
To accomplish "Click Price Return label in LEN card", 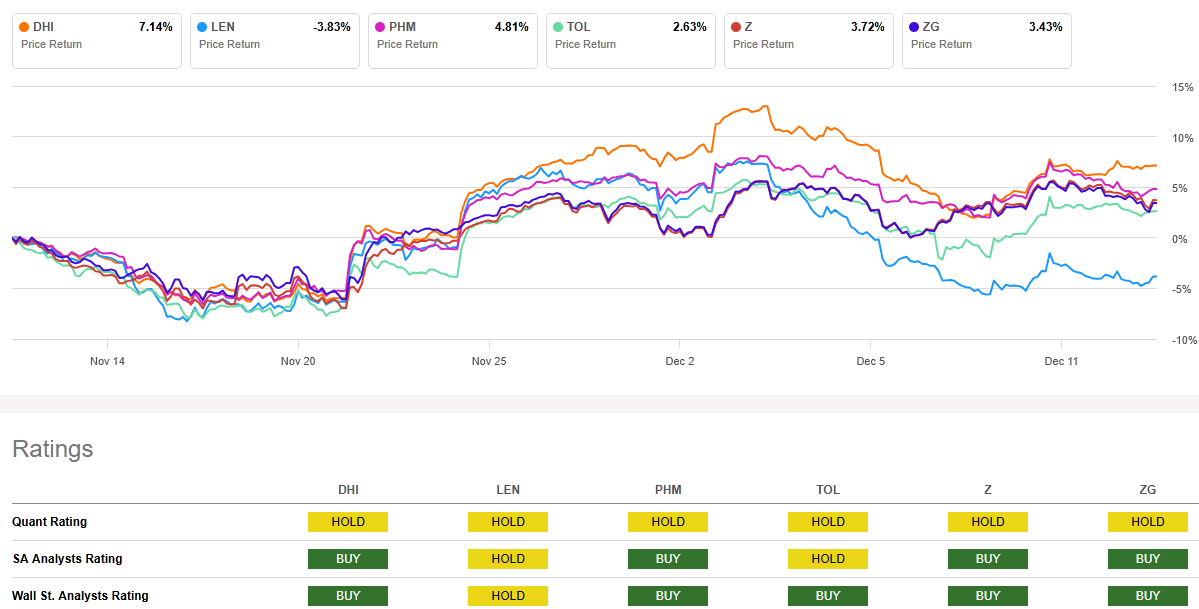I will coord(229,44).
